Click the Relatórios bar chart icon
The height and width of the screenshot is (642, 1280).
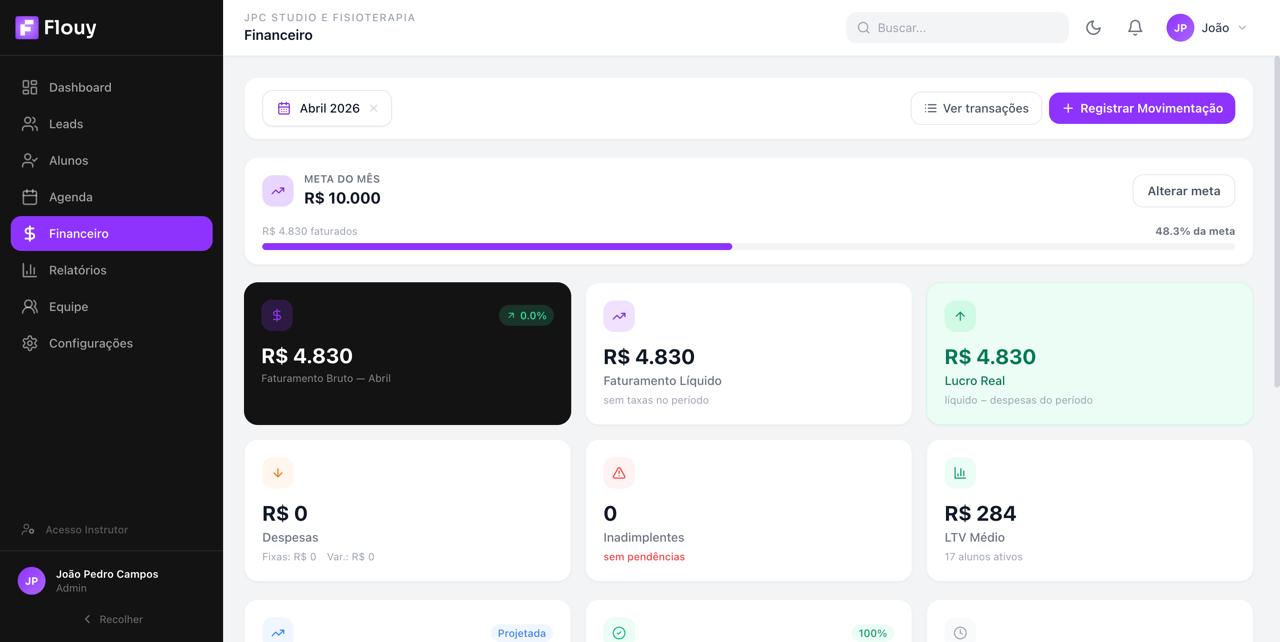(x=30, y=270)
